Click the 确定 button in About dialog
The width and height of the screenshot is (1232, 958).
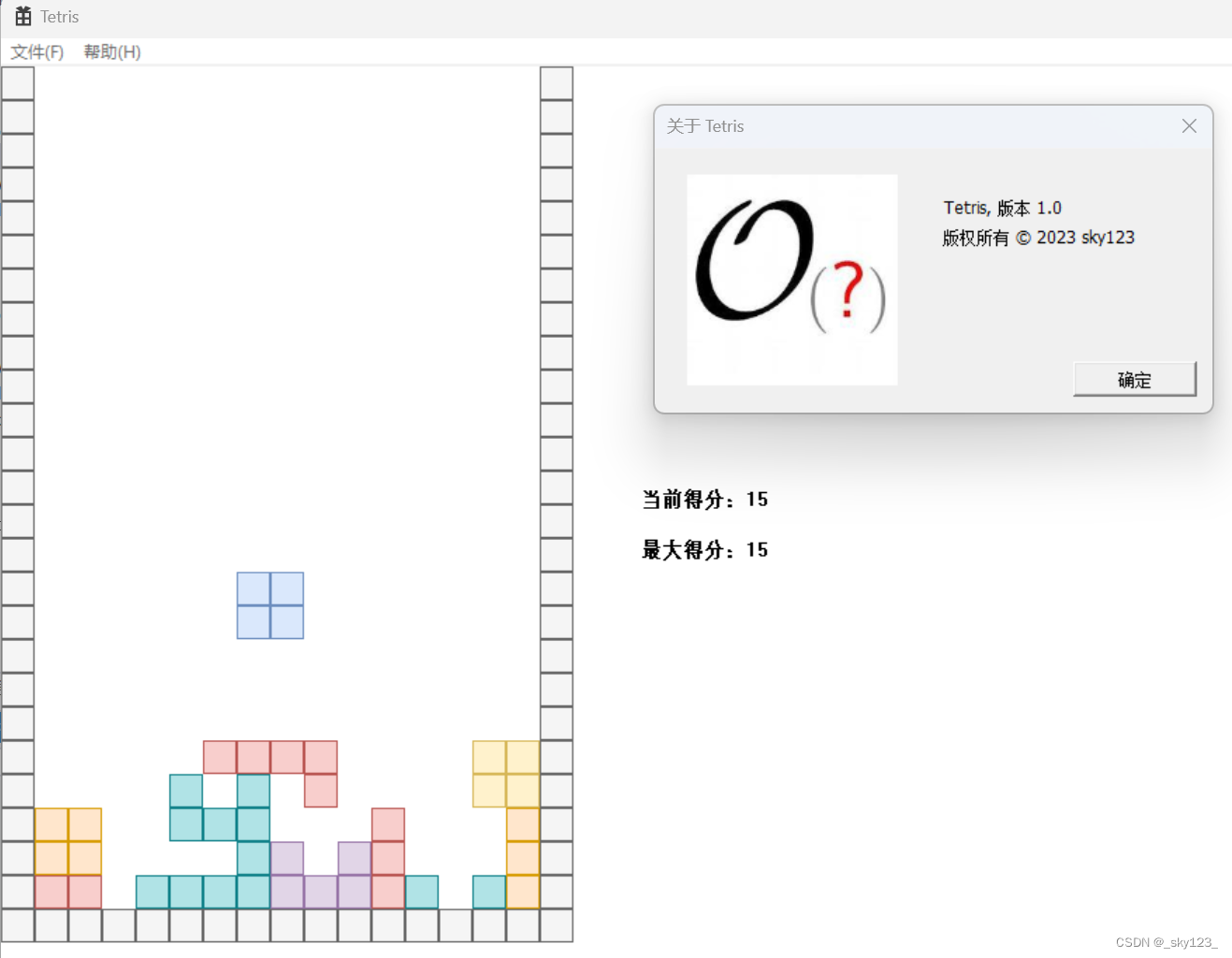point(1135,379)
